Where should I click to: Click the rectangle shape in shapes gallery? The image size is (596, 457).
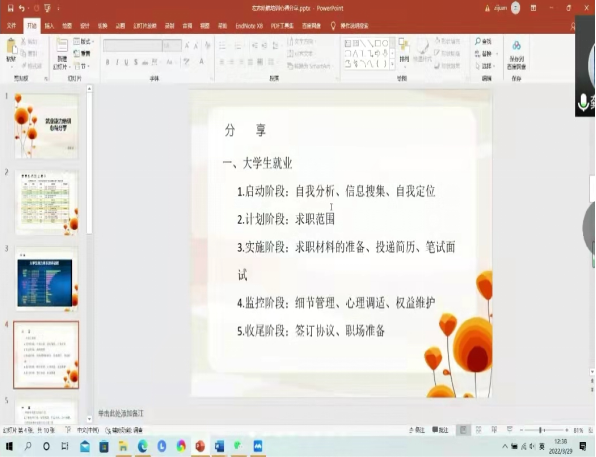click(378, 43)
